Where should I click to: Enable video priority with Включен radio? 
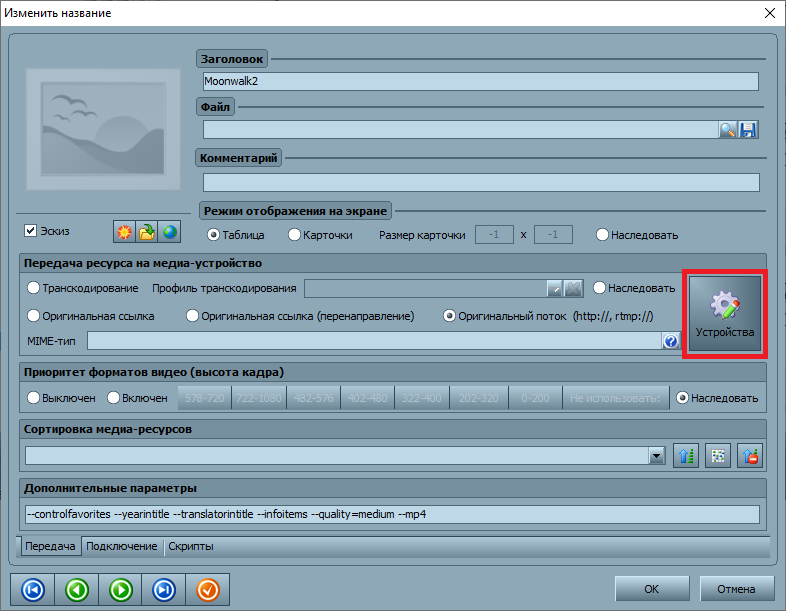coord(114,398)
